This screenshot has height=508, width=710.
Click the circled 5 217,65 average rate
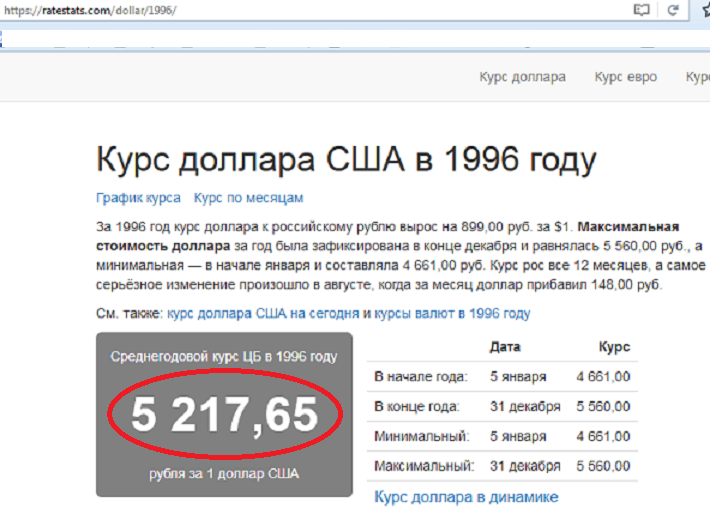pos(224,415)
